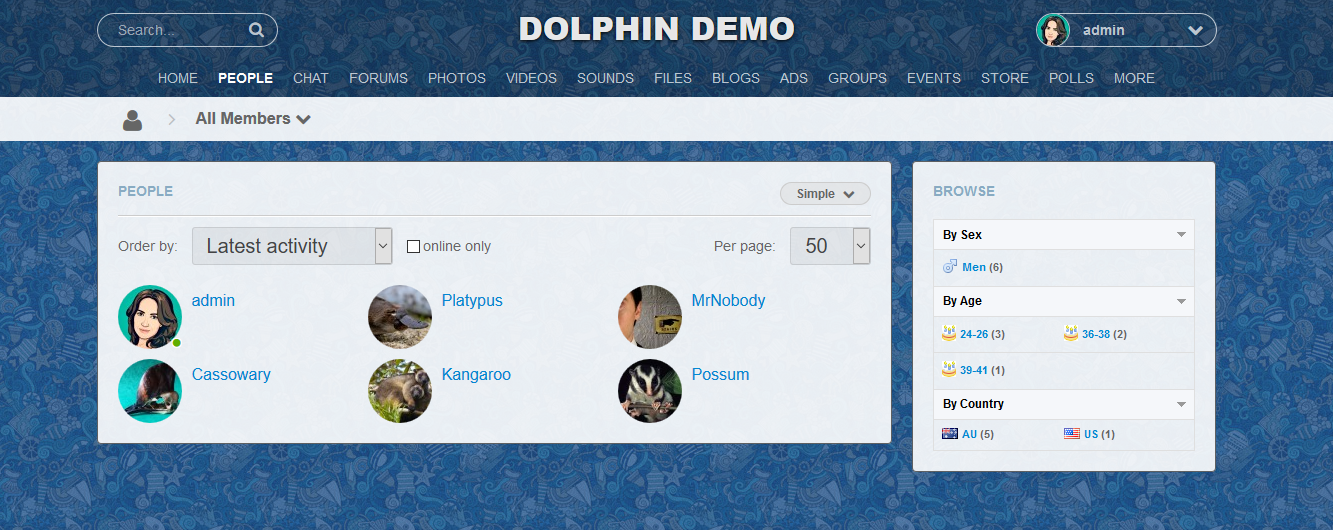This screenshot has width=1333, height=530.
Task: Open the Platypus member name link
Action: point(472,300)
